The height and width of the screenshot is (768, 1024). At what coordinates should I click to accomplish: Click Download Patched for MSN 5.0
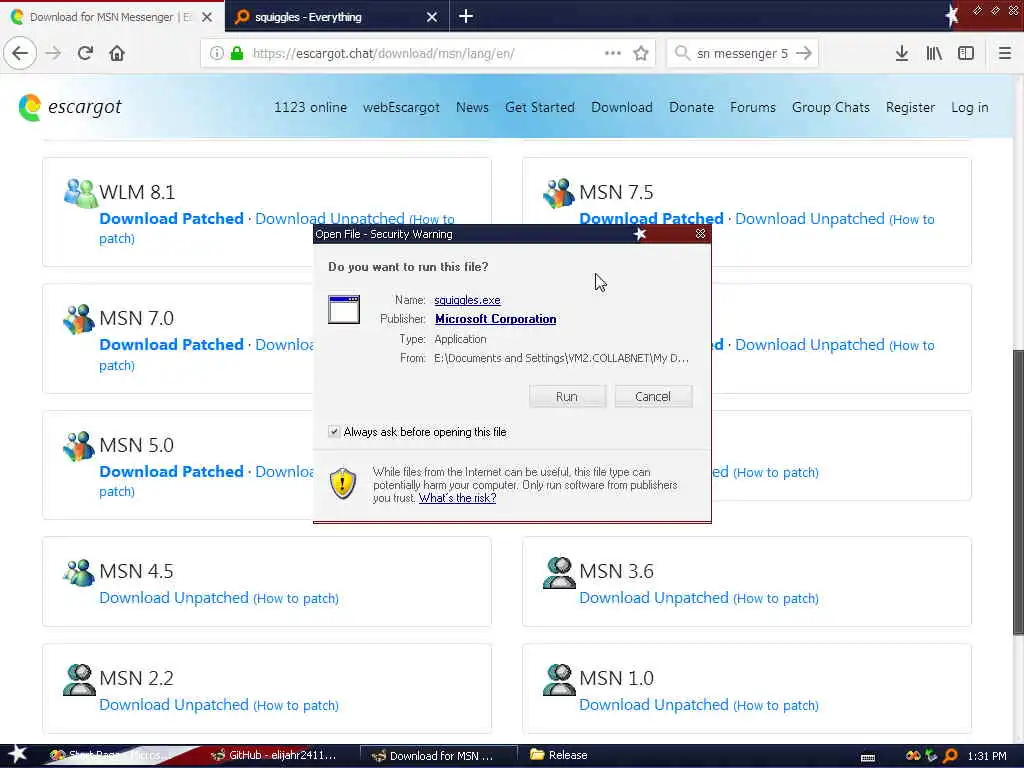point(171,472)
